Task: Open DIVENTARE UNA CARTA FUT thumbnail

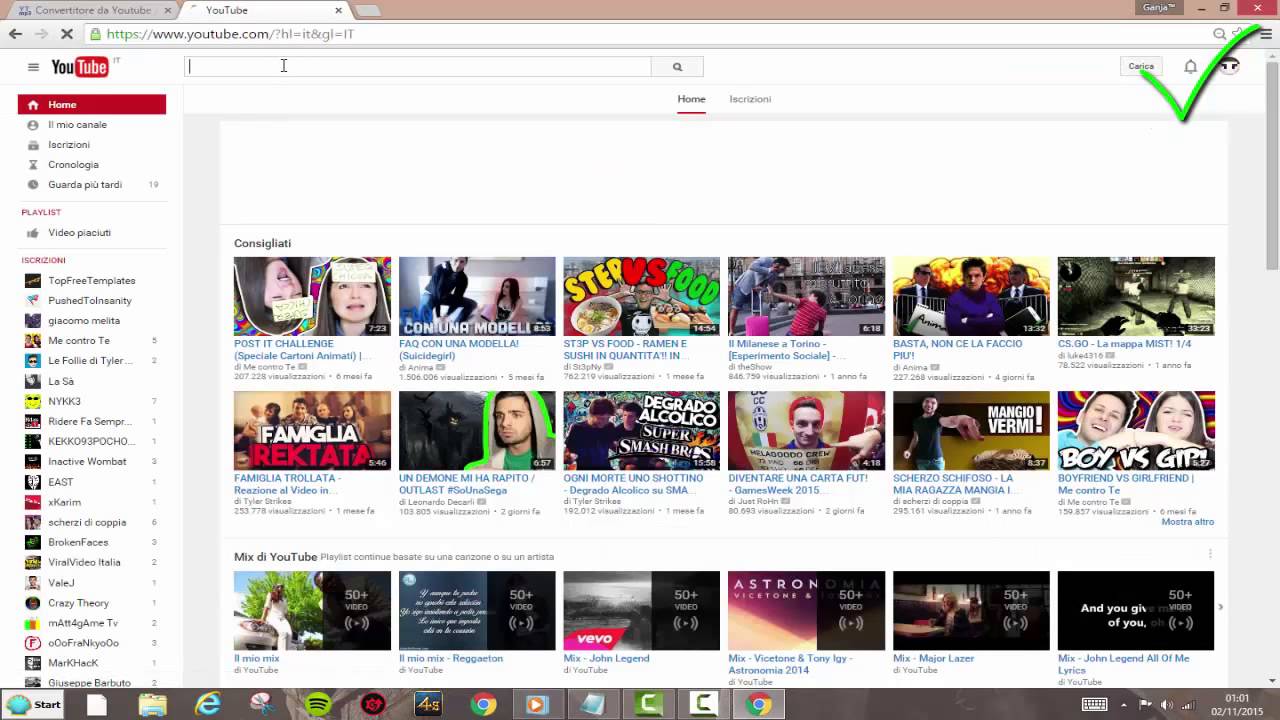Action: coord(806,430)
